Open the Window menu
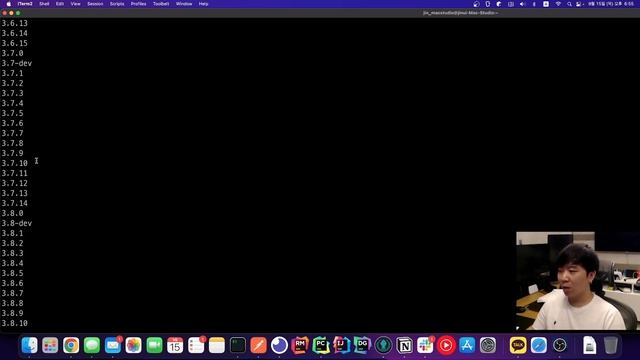This screenshot has height=360, width=640. point(184,4)
